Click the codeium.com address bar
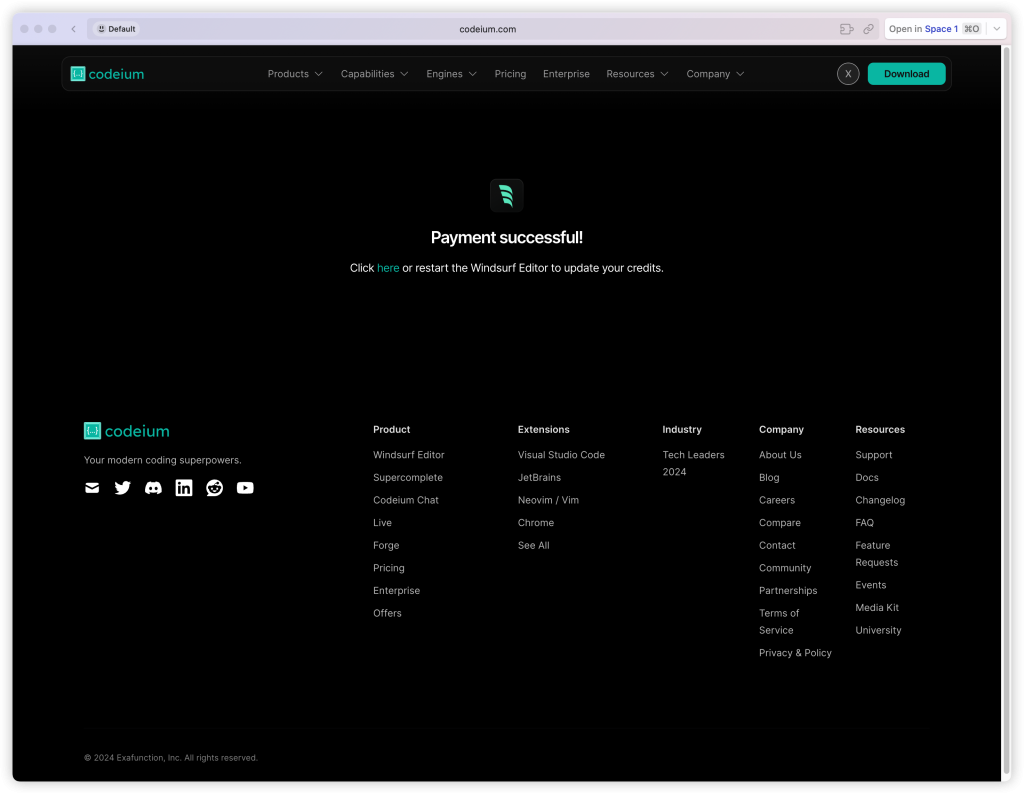The width and height of the screenshot is (1024, 794). [488, 29]
